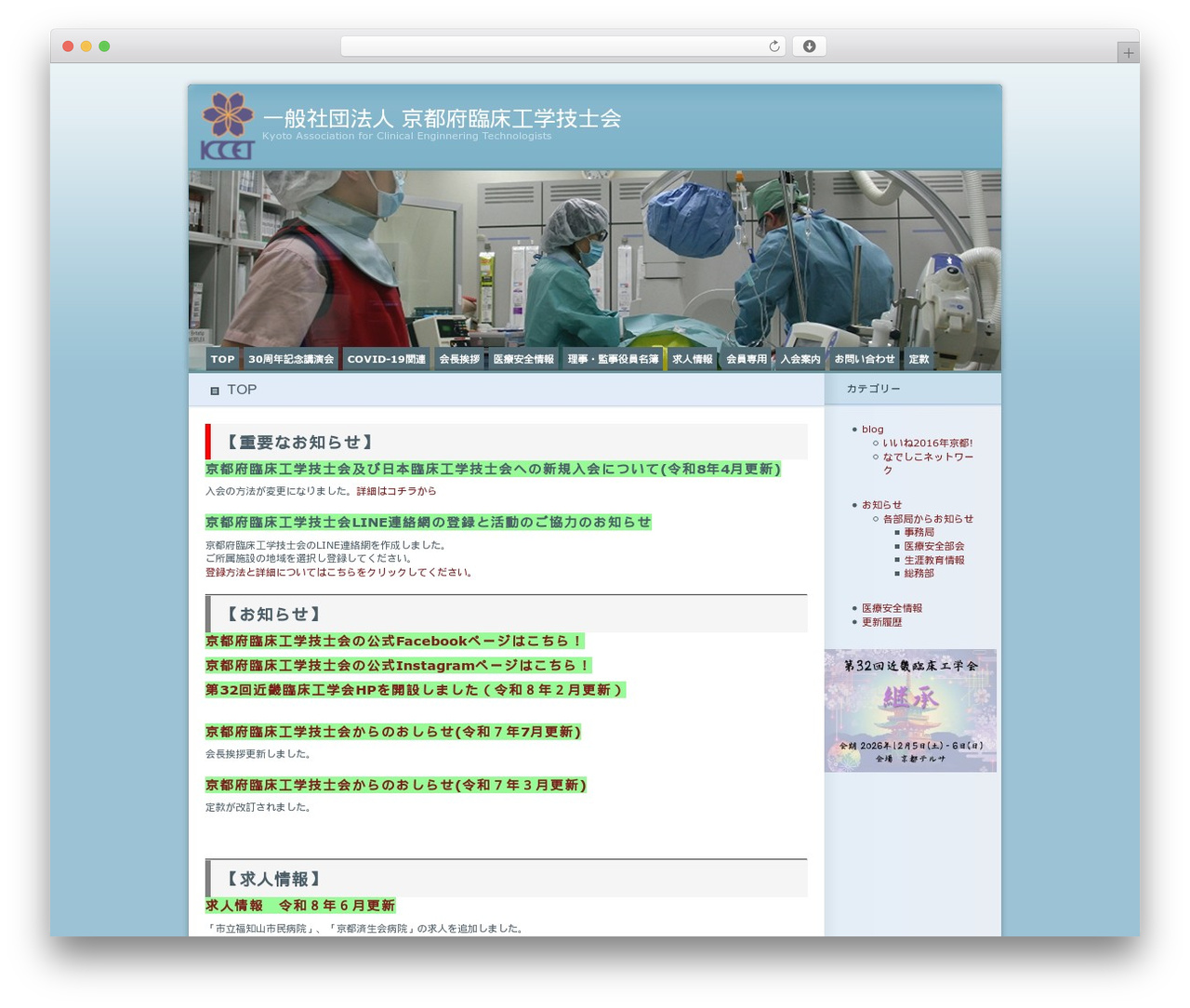Open the 公式Instagramページ link

pos(399,666)
